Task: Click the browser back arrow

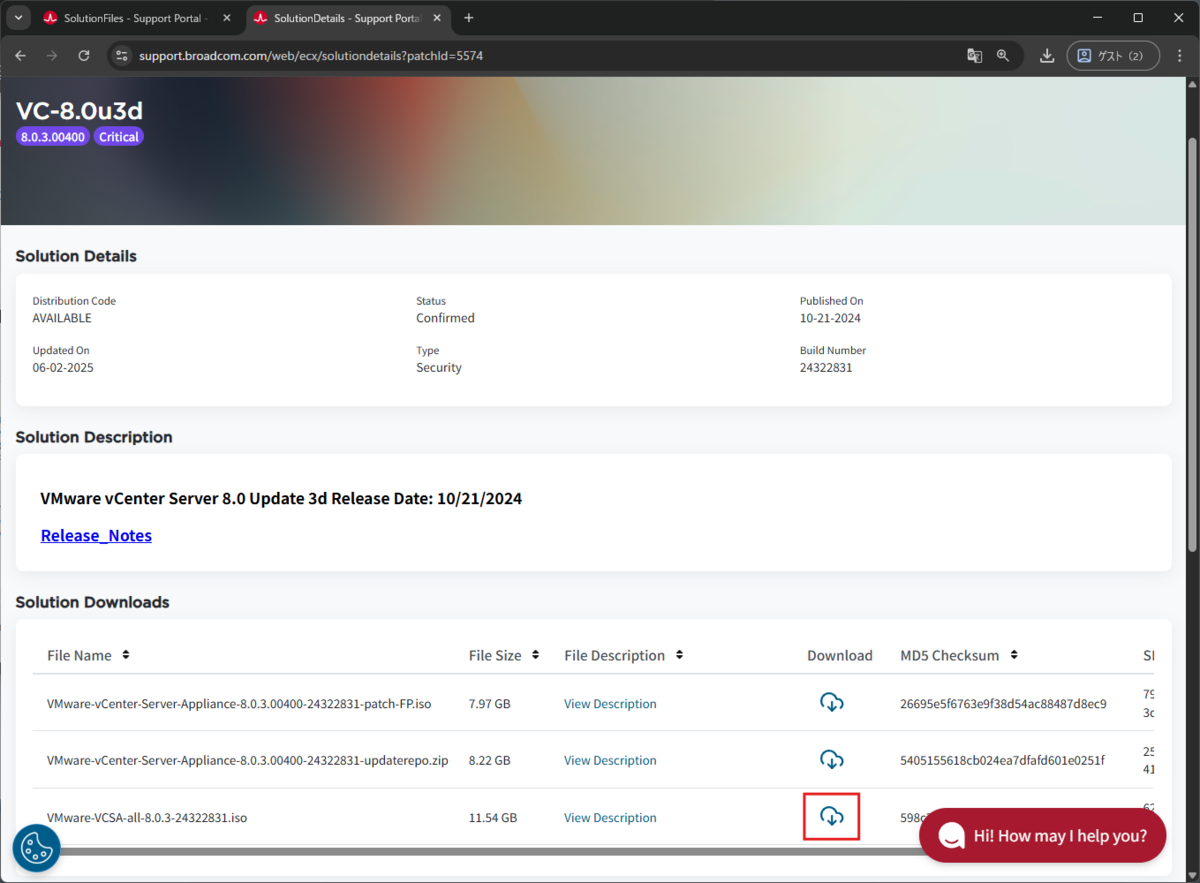Action: (21, 56)
